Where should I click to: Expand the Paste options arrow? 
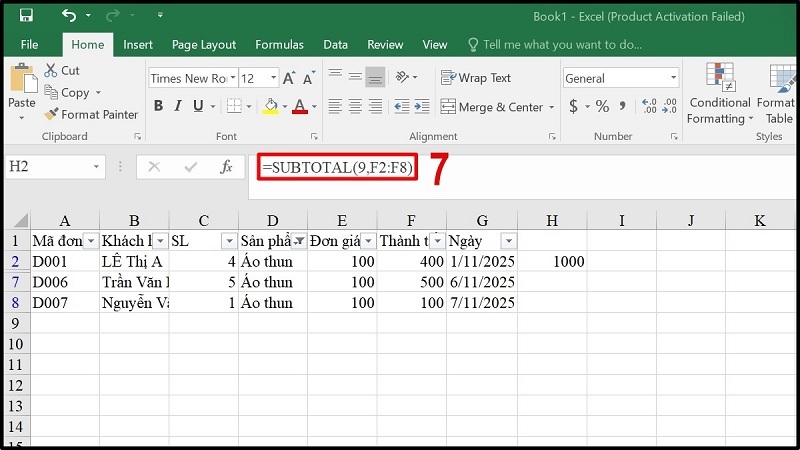point(21,118)
